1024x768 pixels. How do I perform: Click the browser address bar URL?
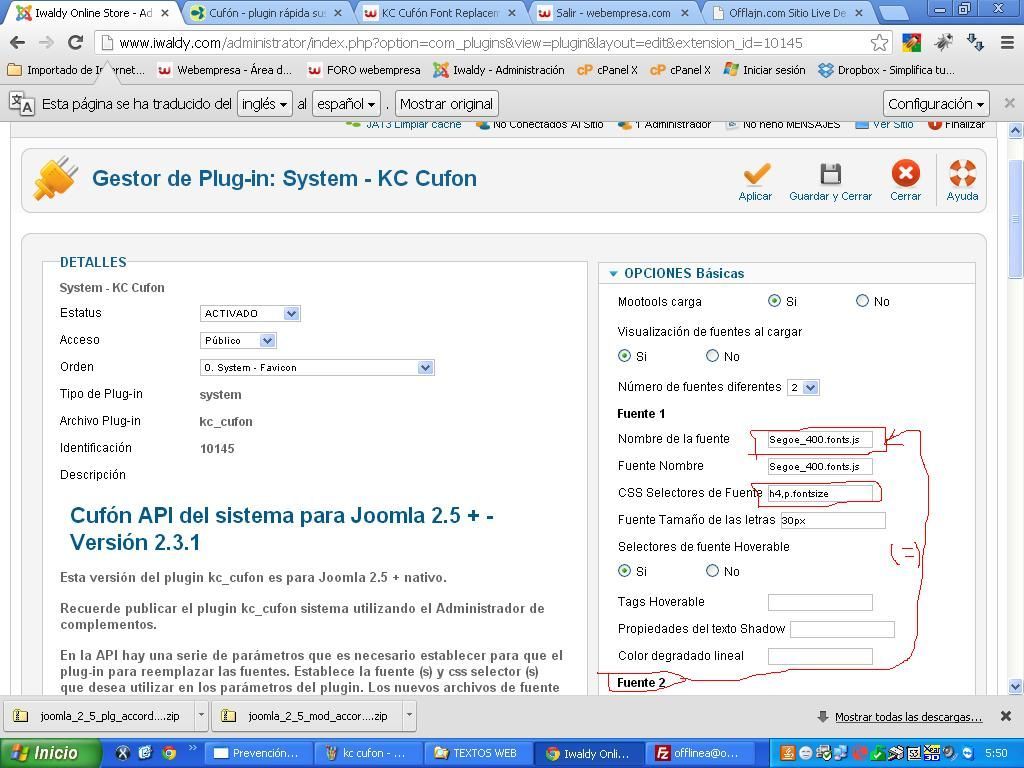(461, 43)
